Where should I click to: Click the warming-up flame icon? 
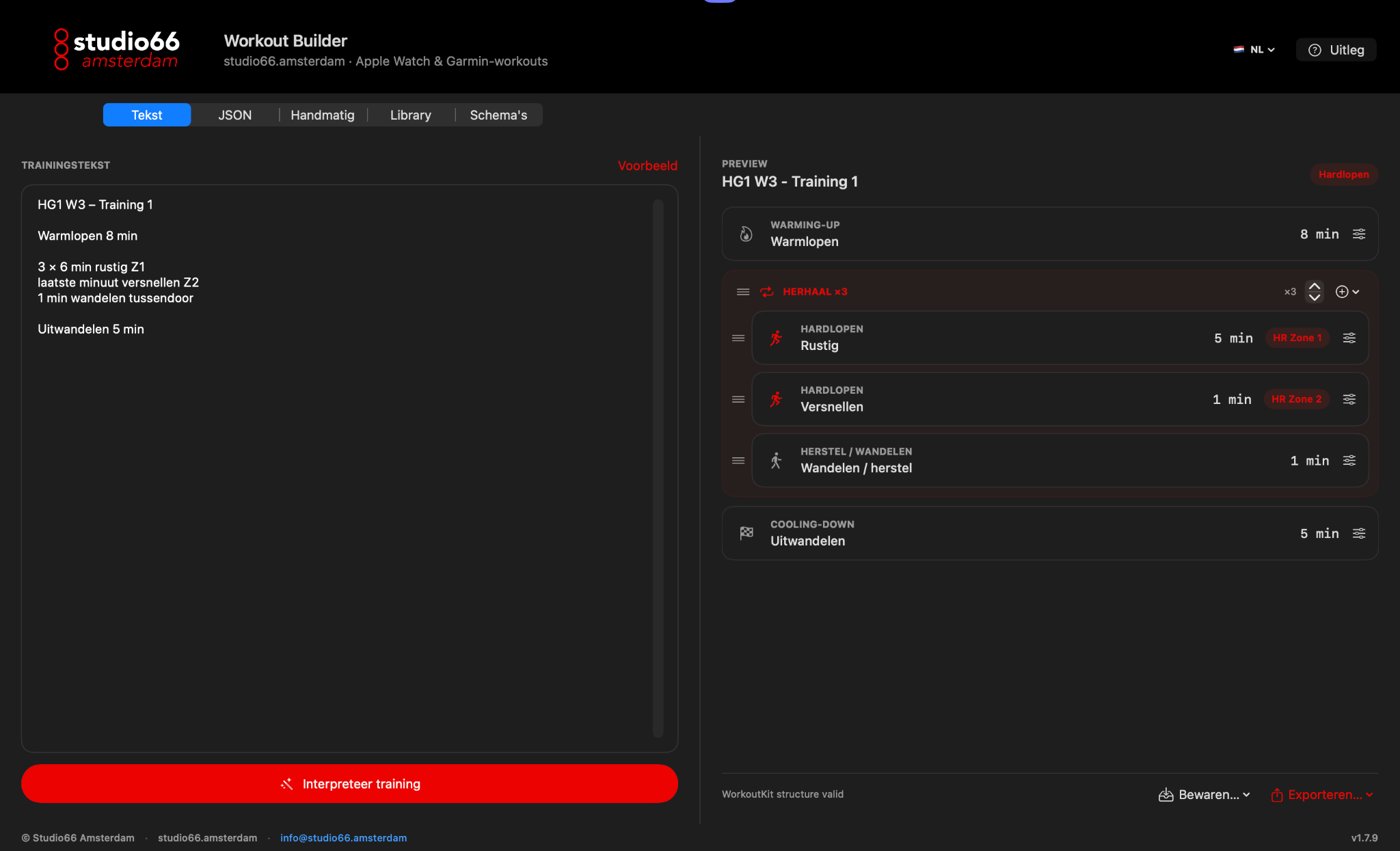point(746,234)
